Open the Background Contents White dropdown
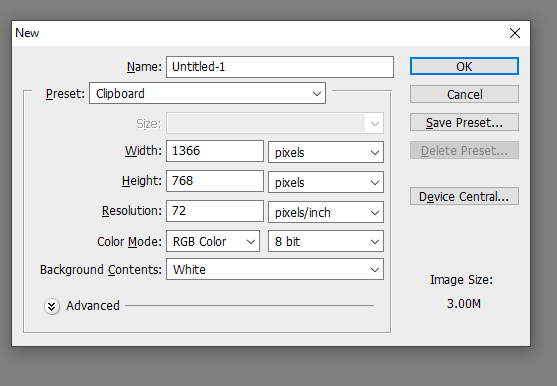 point(275,270)
